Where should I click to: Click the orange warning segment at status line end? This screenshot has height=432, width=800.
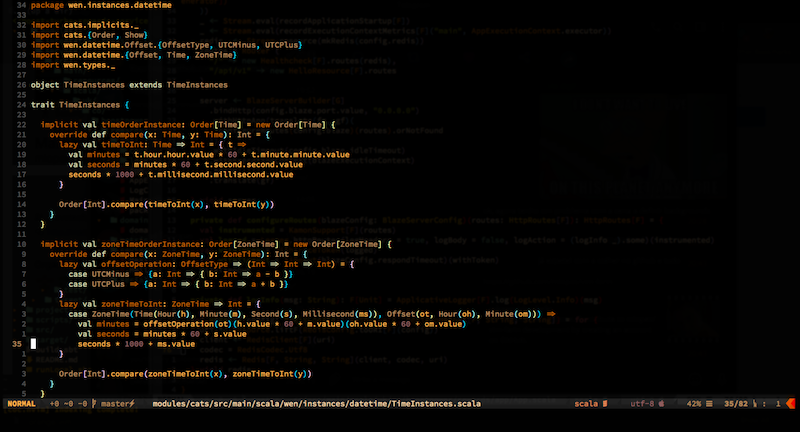point(791,403)
